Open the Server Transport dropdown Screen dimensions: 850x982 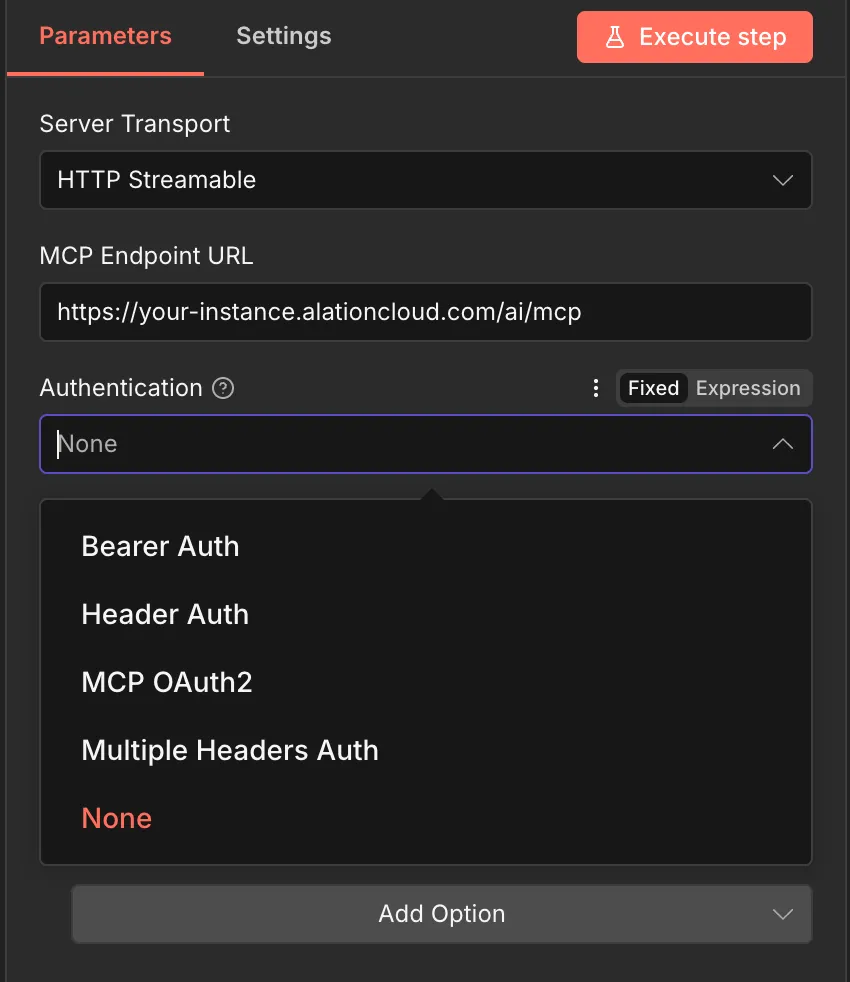[425, 180]
